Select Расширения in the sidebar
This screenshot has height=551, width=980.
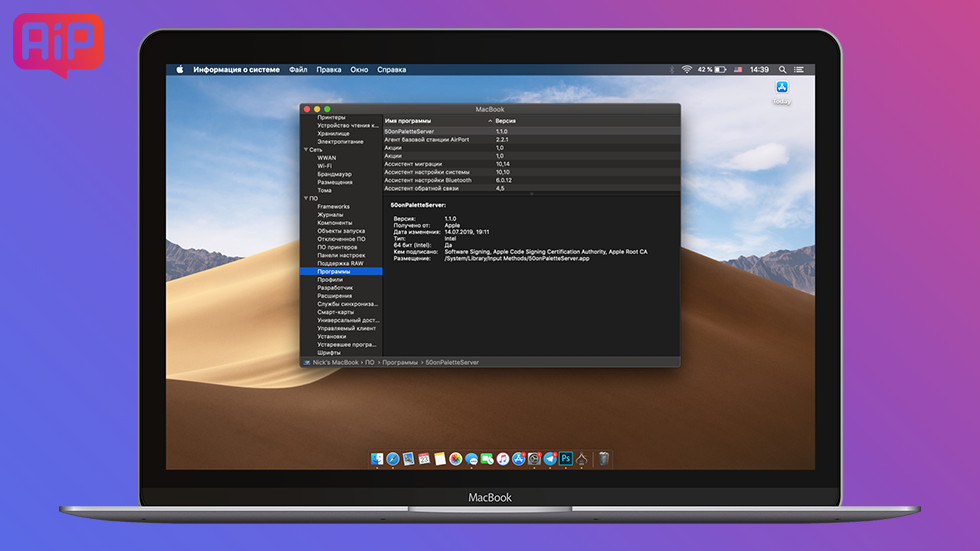334,295
